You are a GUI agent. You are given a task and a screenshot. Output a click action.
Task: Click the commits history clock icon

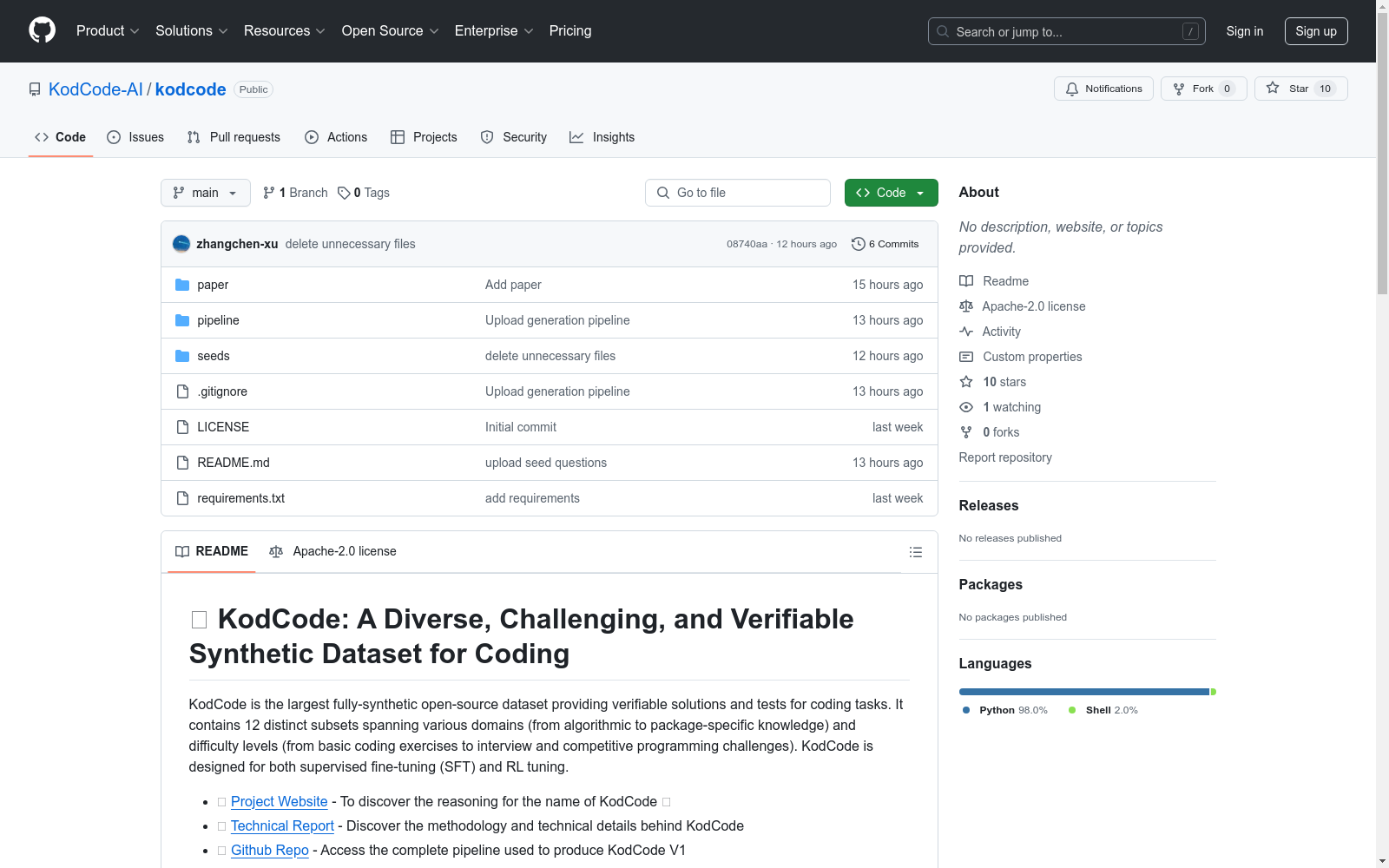(x=859, y=244)
